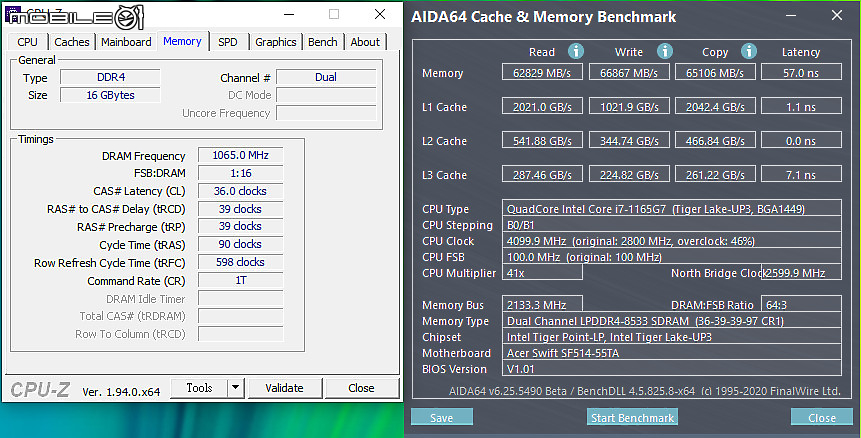Click the Channel # Dual field
861x438 pixels.
point(326,77)
